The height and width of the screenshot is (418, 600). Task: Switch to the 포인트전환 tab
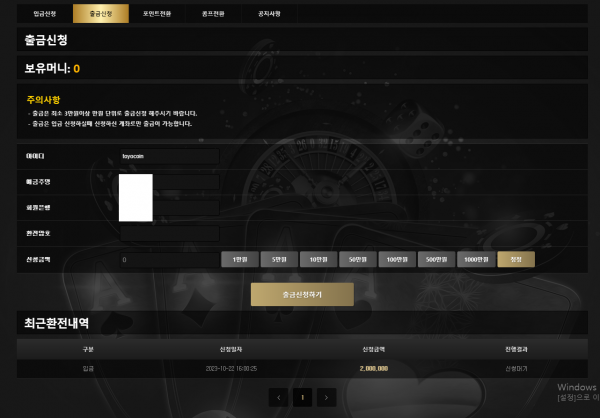coord(157,14)
